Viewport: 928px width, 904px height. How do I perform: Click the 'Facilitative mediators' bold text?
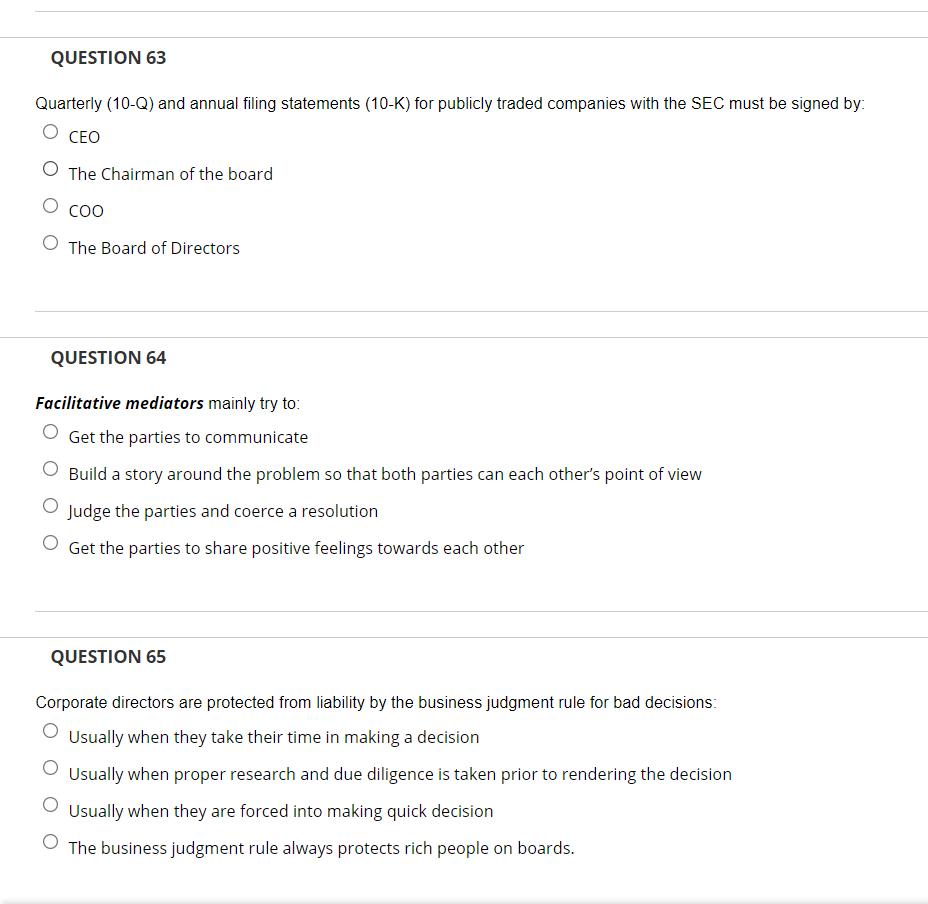(117, 403)
